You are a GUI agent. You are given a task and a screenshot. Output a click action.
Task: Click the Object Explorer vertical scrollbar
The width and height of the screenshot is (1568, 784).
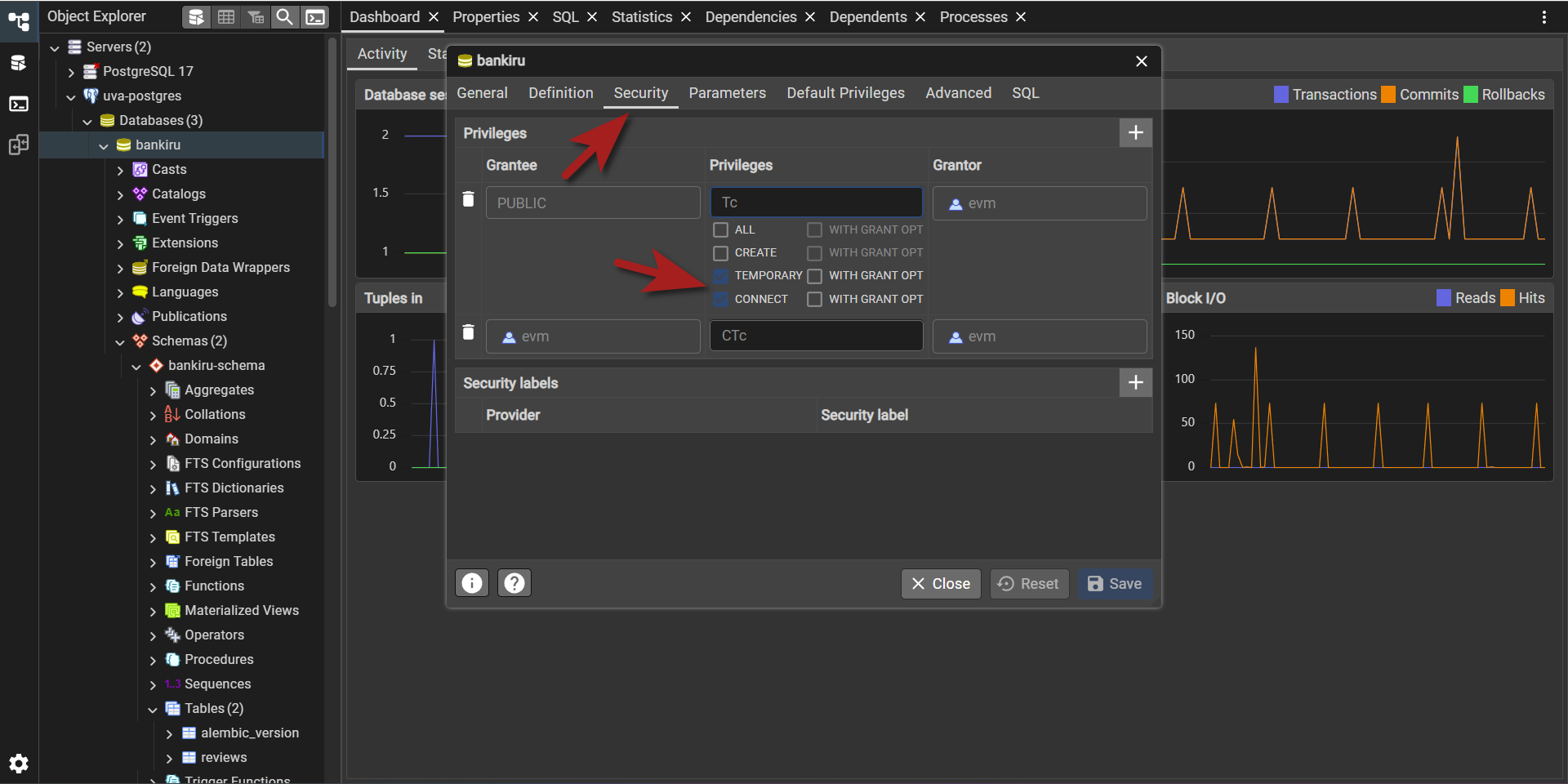pos(332,171)
